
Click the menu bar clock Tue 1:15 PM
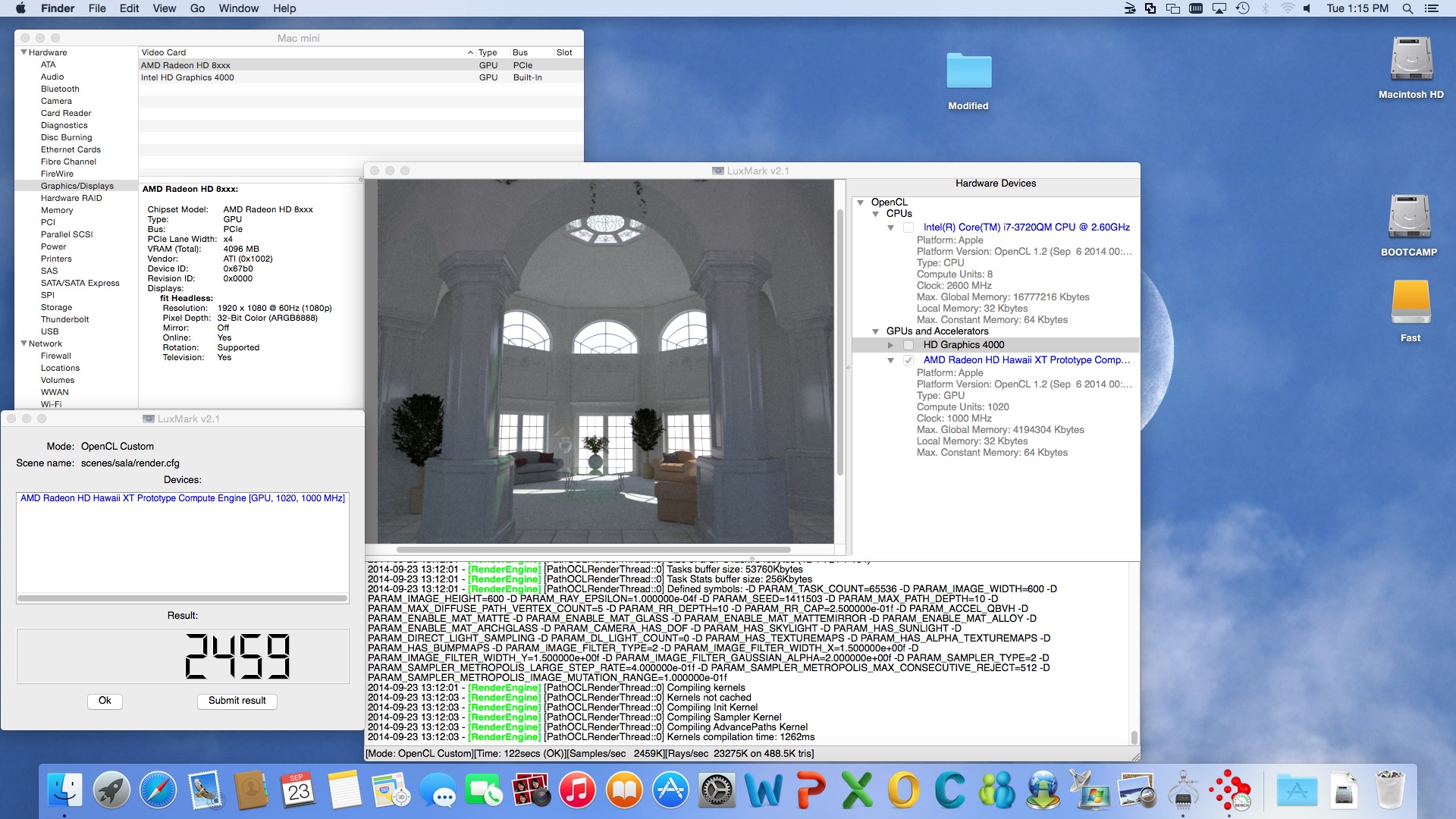coord(1357,8)
